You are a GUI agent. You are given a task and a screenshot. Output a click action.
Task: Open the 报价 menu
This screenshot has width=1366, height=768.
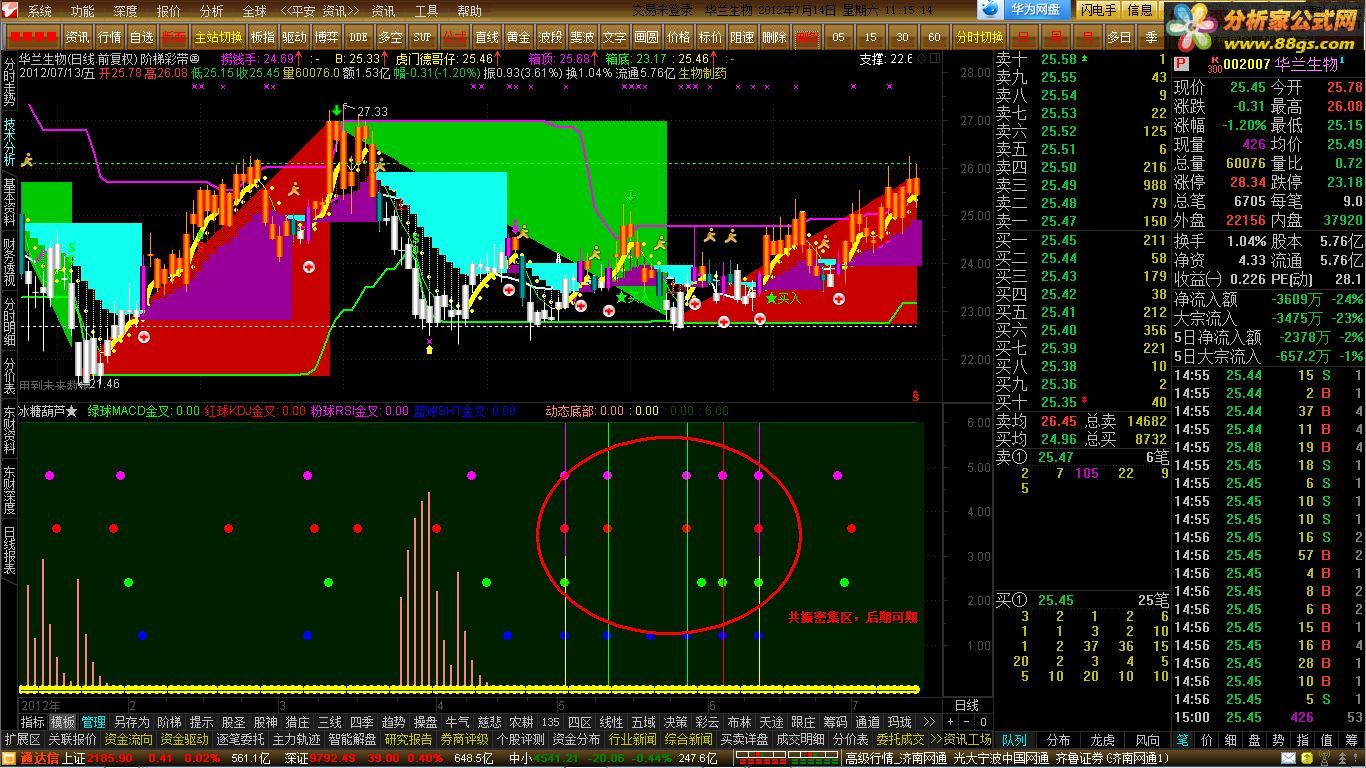pos(168,11)
